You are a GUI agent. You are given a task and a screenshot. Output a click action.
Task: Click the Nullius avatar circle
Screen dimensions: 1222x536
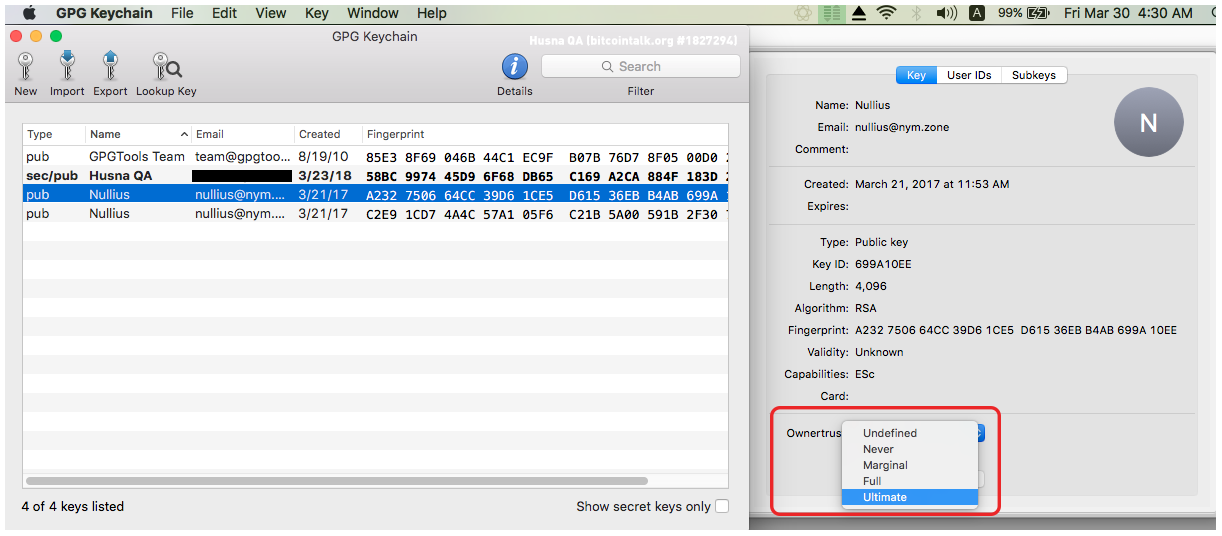pos(1148,122)
